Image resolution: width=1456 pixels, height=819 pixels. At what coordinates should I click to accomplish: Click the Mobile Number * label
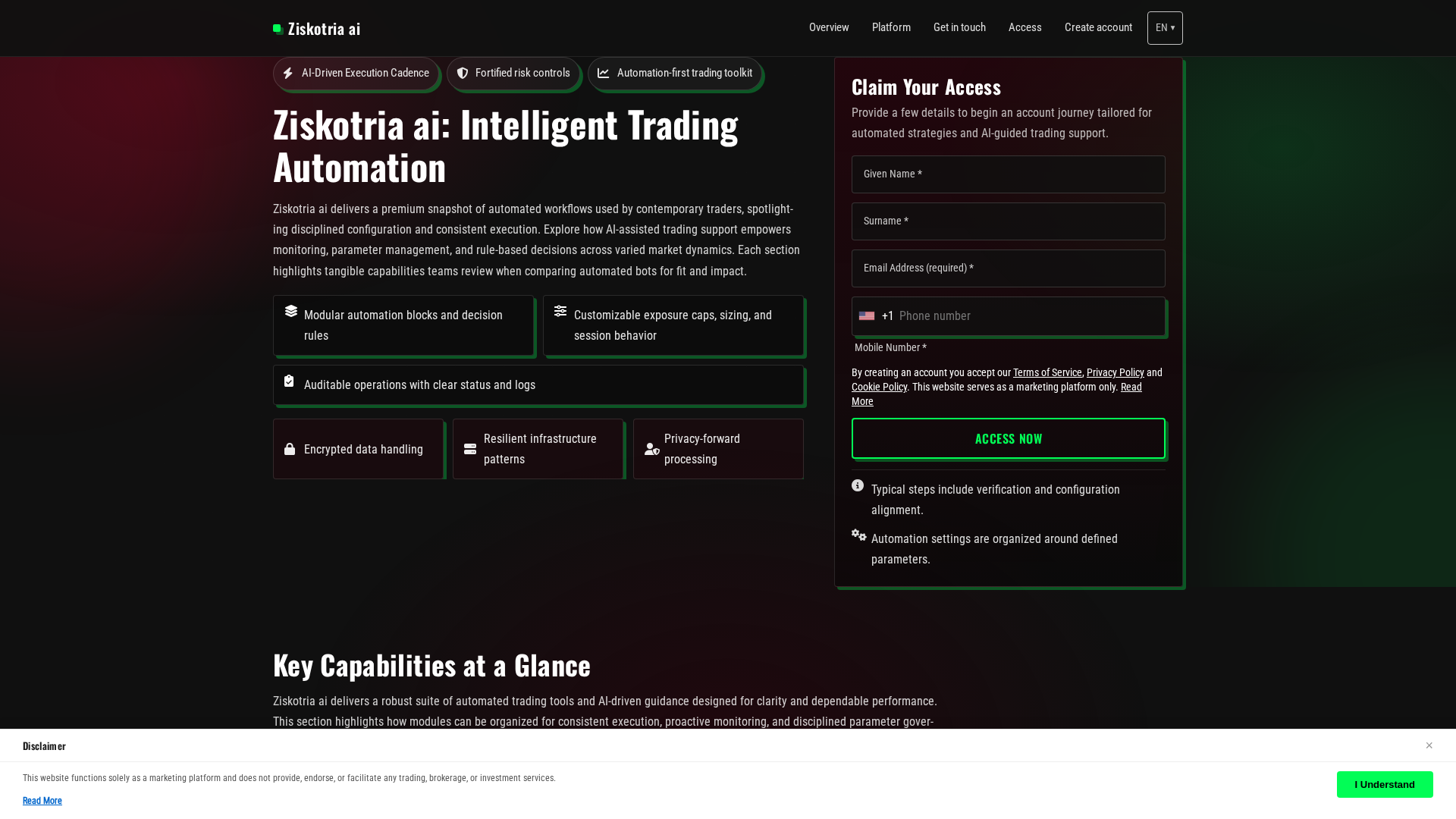[890, 347]
